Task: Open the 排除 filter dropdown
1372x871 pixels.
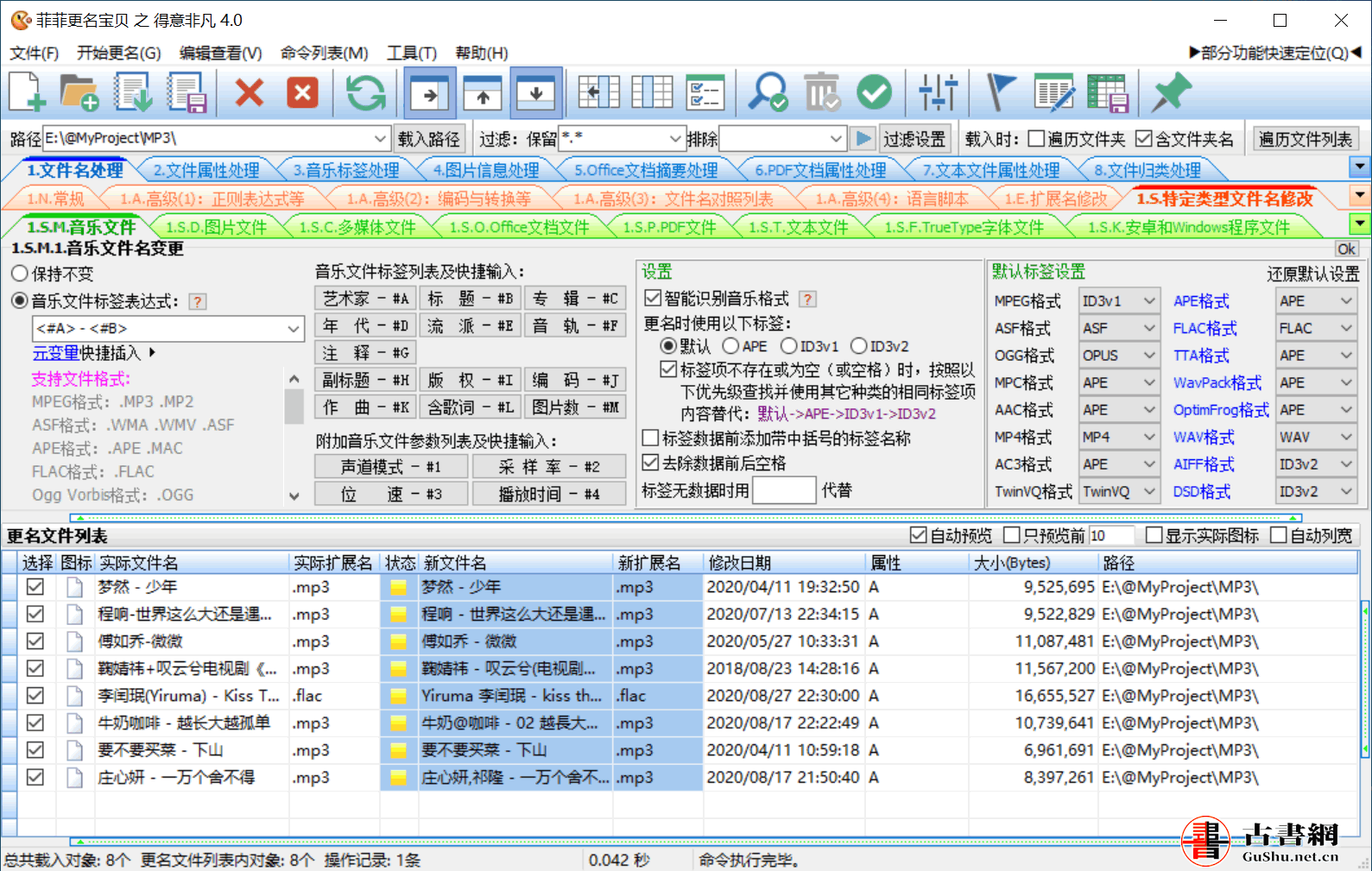Action: click(x=835, y=138)
